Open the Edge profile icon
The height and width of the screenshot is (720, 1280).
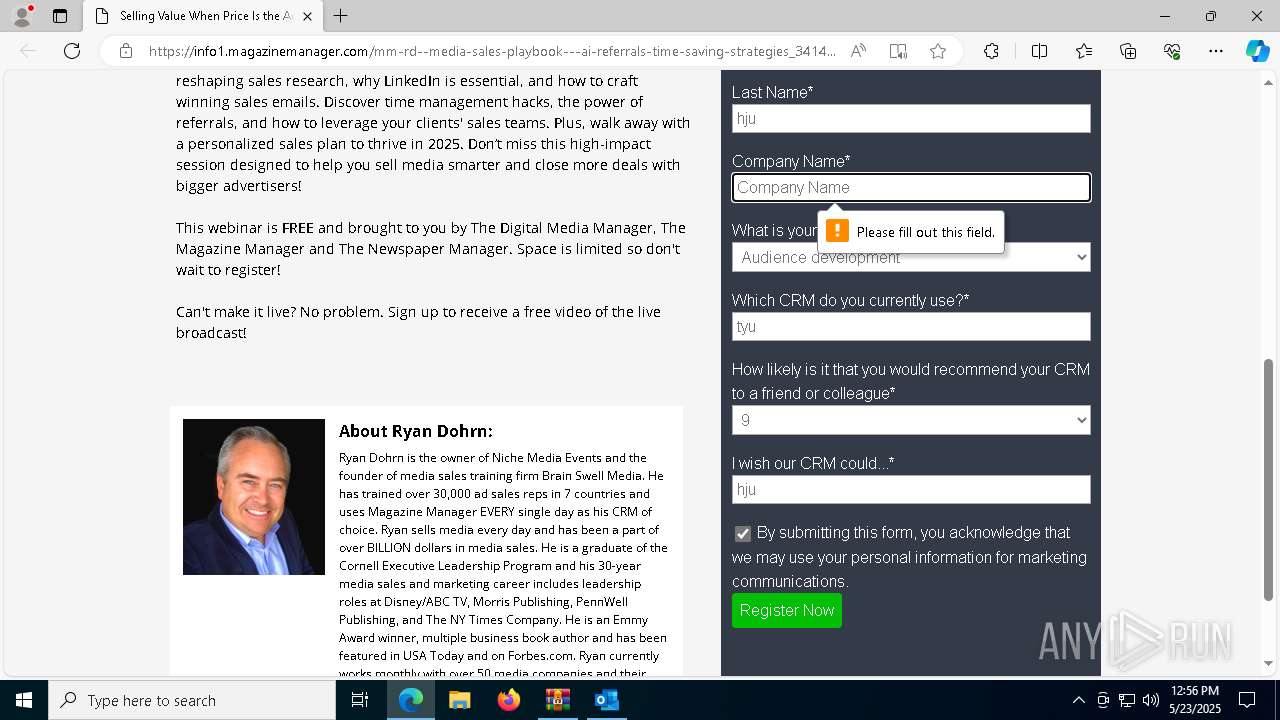pyautogui.click(x=22, y=16)
